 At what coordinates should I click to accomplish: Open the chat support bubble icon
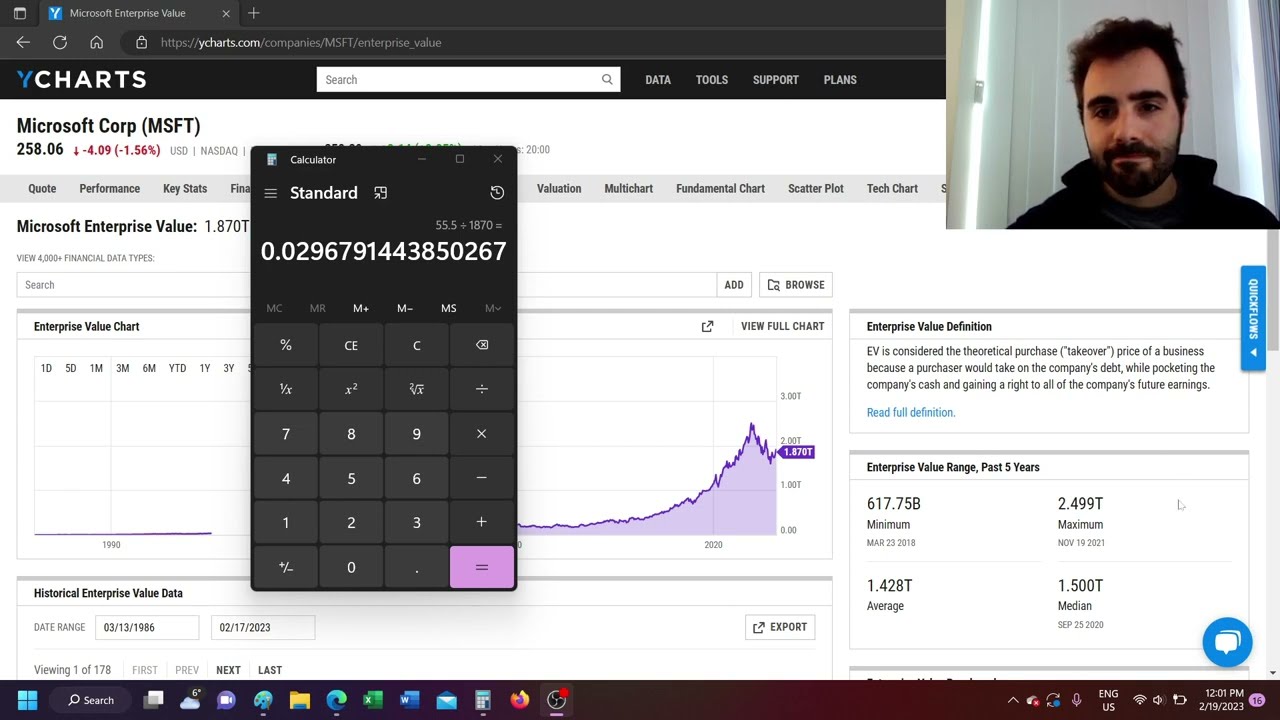coord(1227,642)
